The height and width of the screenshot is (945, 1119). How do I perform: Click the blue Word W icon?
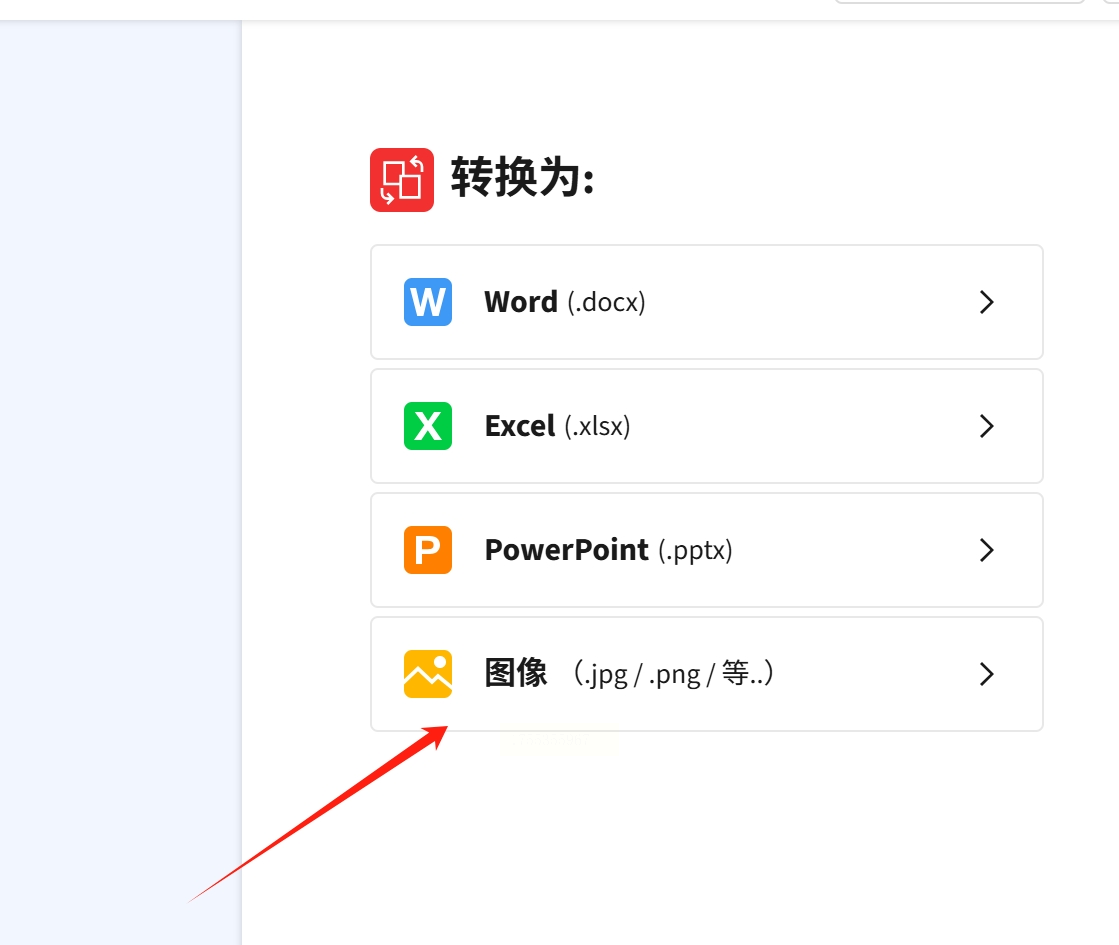point(427,302)
